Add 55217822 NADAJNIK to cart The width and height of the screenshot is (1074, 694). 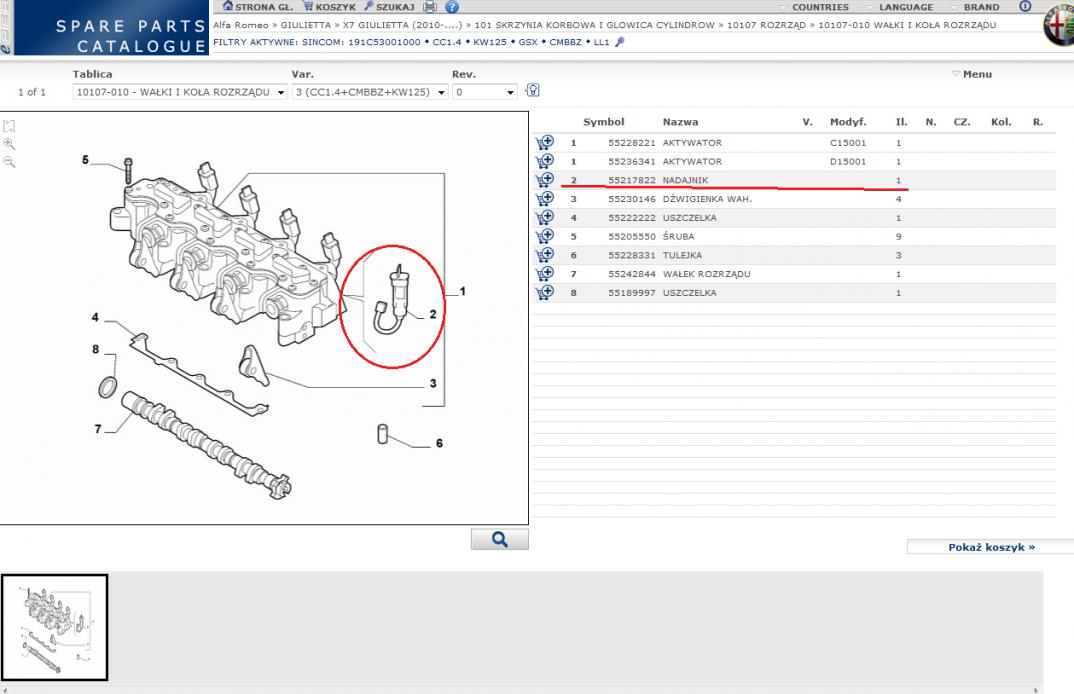click(x=545, y=179)
